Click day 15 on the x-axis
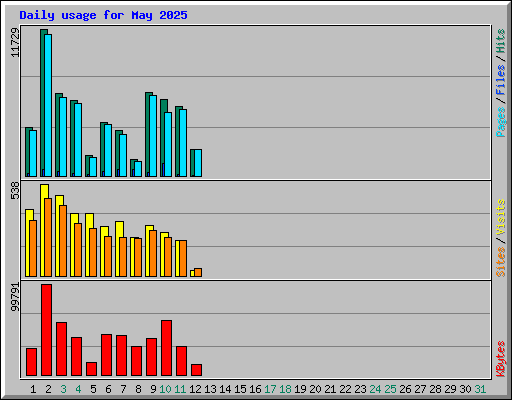The image size is (512, 400). click(240, 389)
